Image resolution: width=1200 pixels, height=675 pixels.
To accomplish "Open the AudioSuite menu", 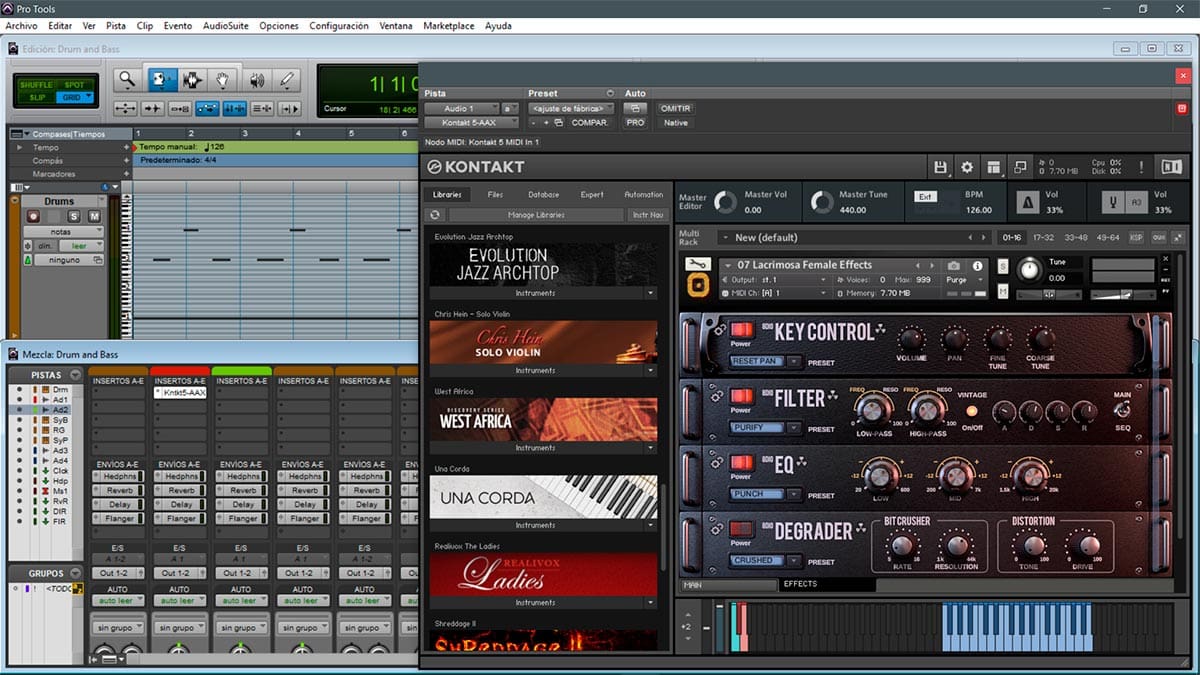I will click(226, 26).
